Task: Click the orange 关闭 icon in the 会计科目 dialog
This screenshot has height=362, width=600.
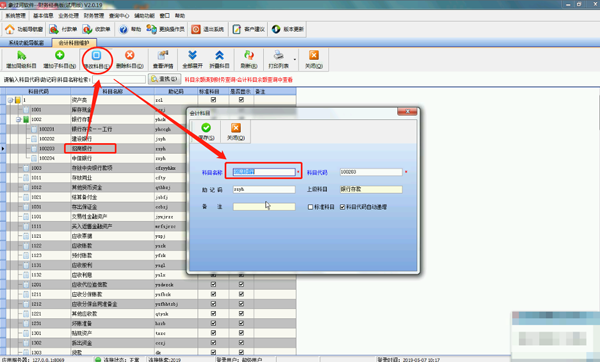Action: click(236, 127)
